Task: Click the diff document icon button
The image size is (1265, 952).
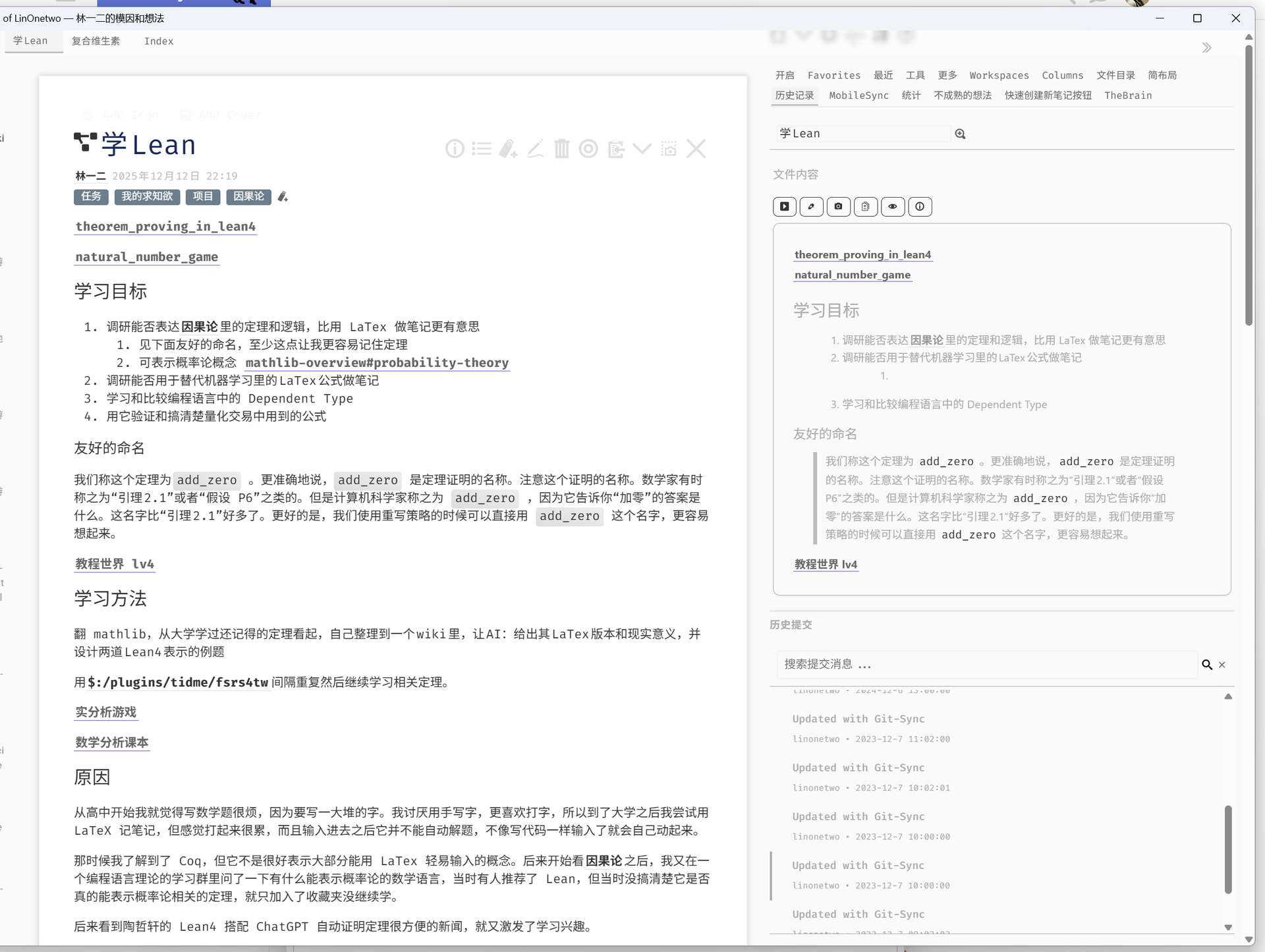Action: point(865,207)
